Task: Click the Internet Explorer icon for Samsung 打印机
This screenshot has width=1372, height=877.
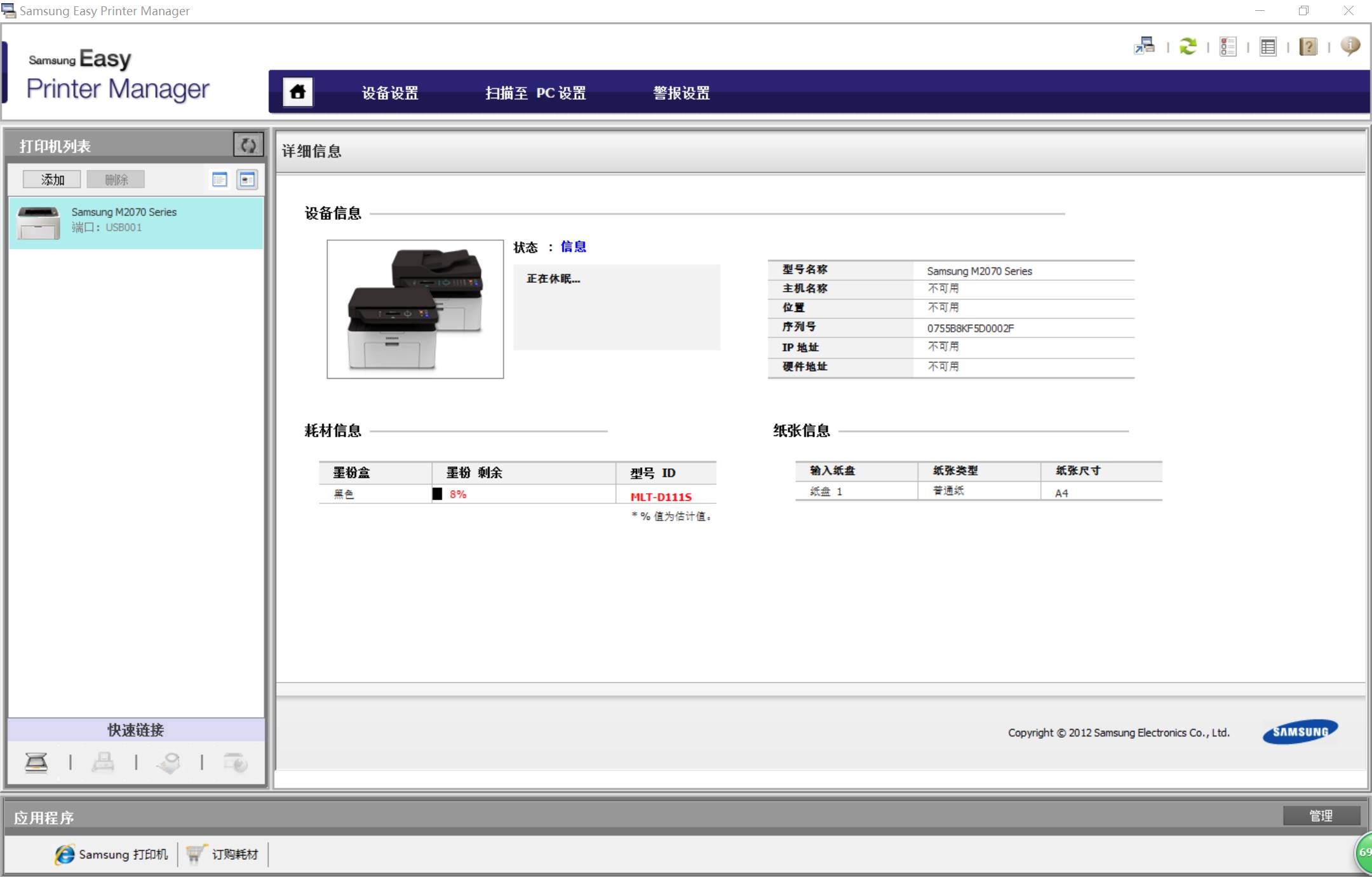Action: click(64, 854)
